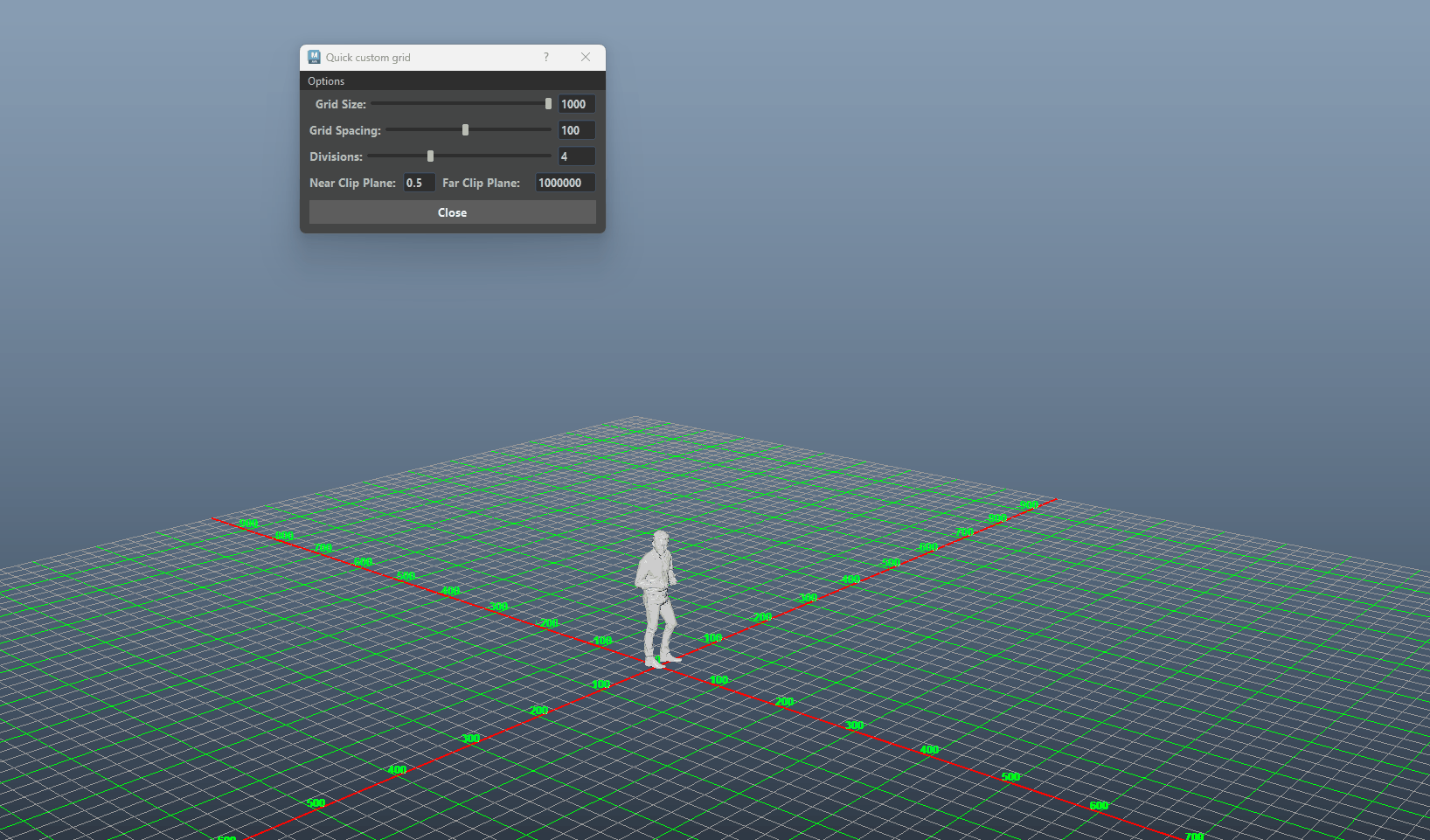Click the Grid Spacing value field 100
Screen dimensions: 1430x840
577,130
